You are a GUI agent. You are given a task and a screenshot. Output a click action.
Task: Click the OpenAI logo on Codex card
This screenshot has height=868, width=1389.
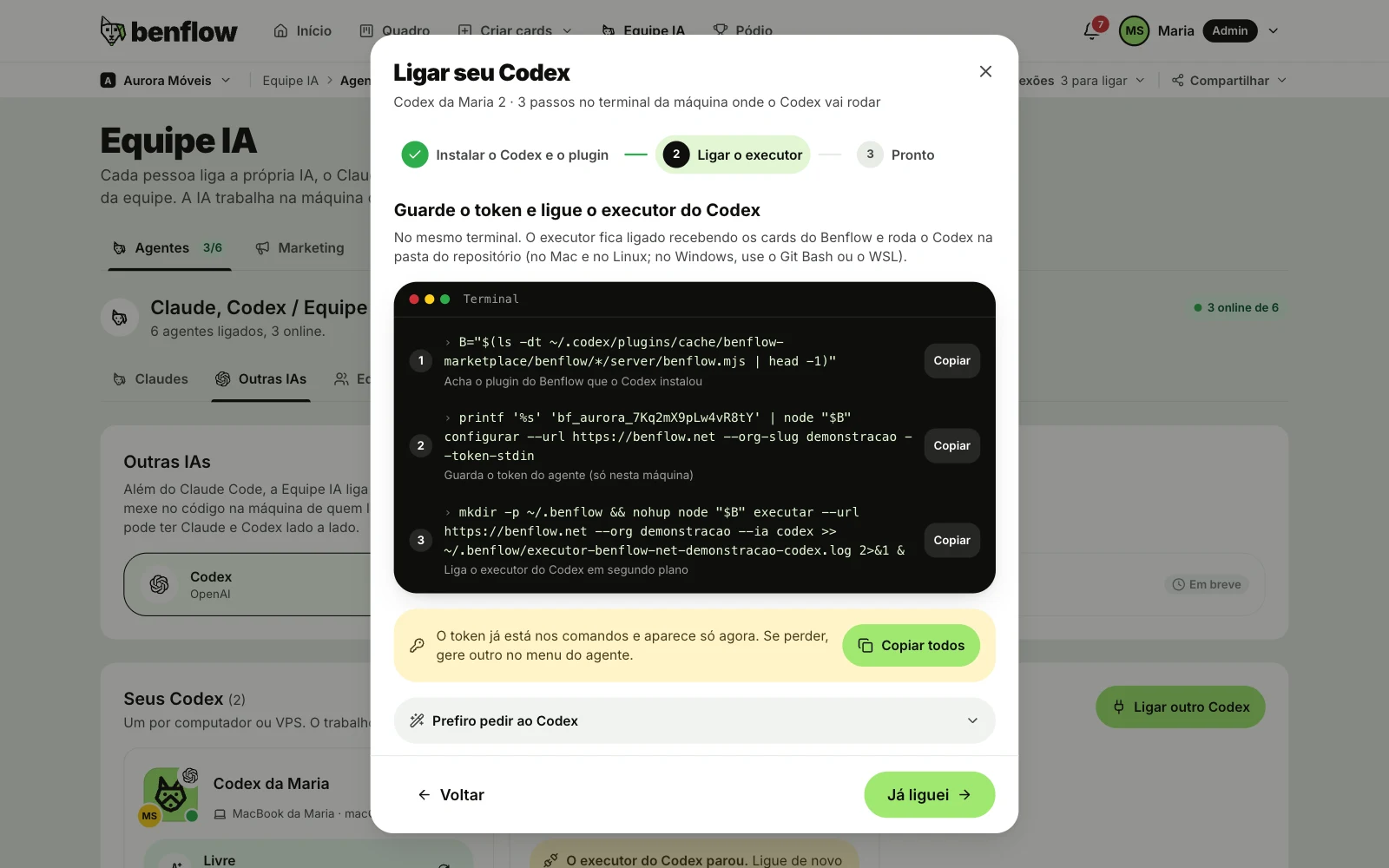(x=159, y=584)
